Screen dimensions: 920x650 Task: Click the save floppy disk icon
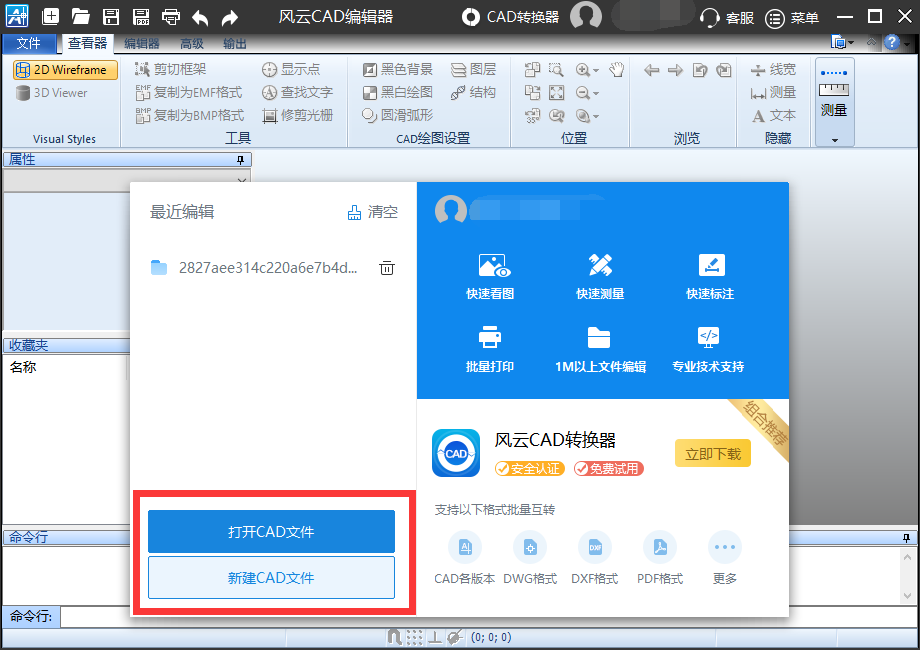pos(110,16)
